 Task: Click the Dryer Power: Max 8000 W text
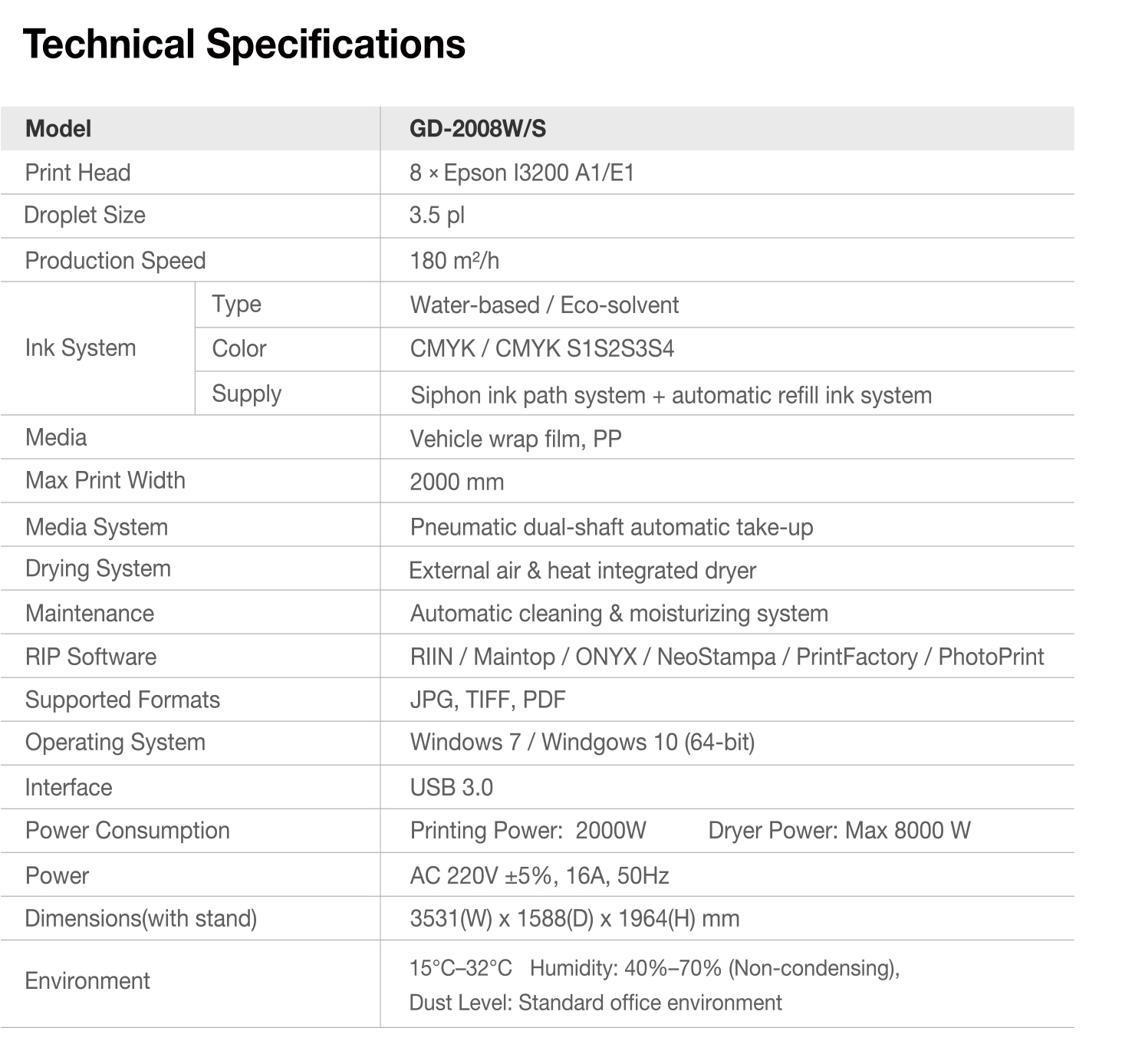[839, 831]
